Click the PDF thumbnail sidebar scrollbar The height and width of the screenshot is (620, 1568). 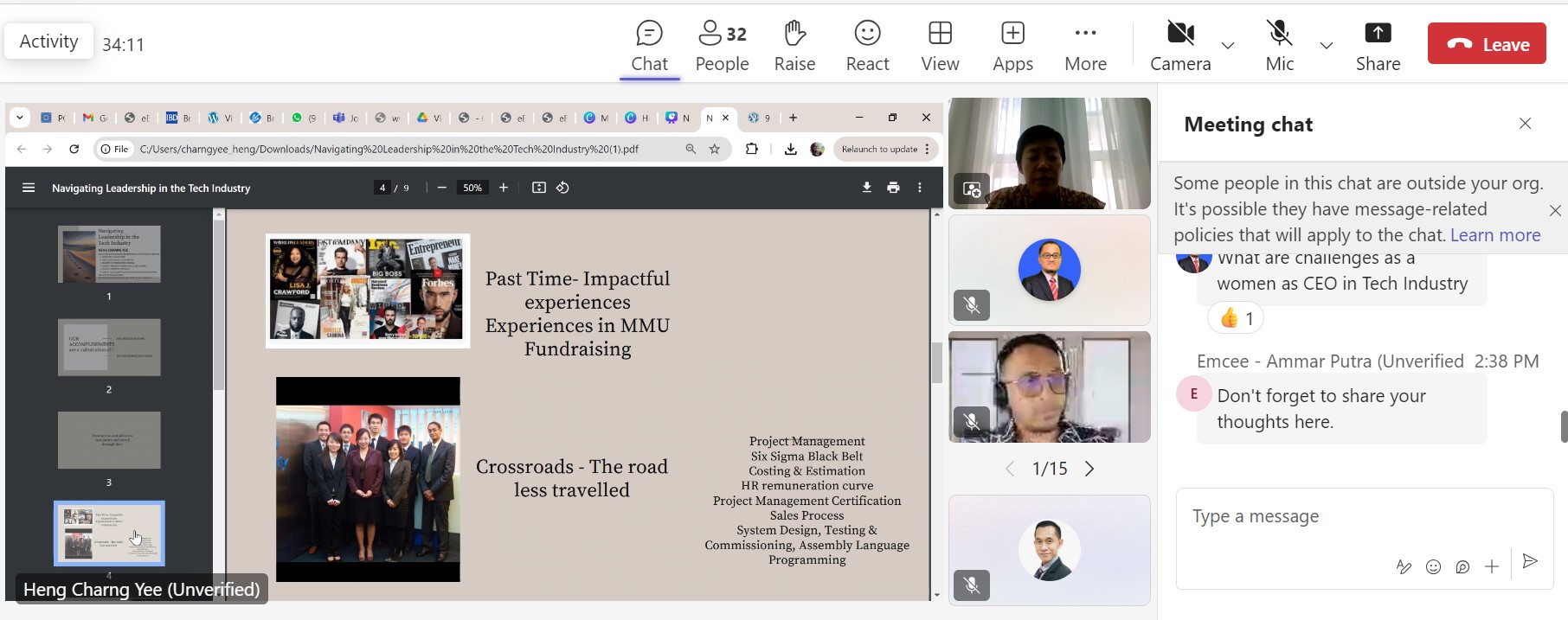(219, 304)
